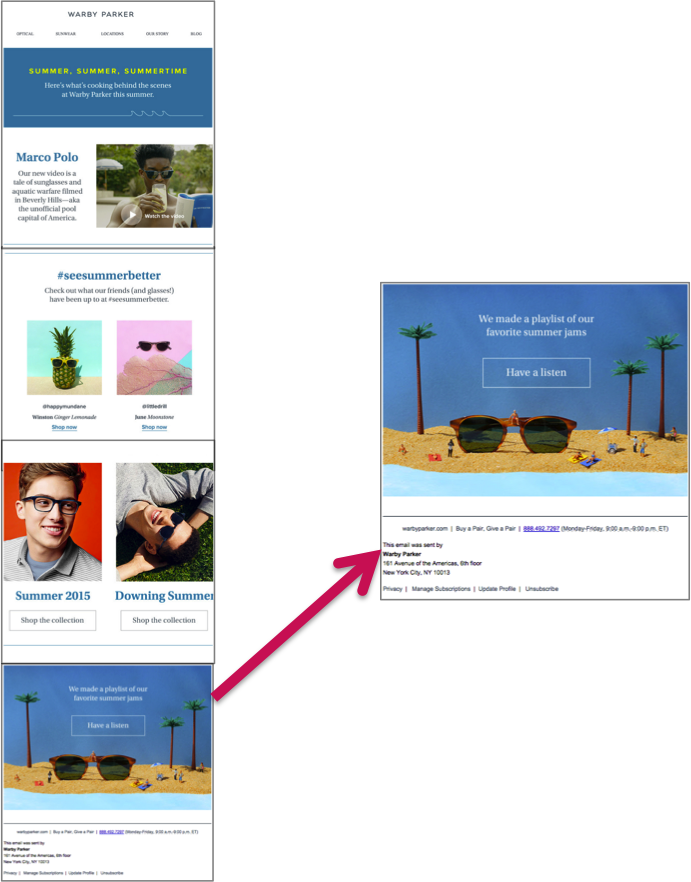Viewport: 691px width, 882px height.
Task: Click 'Shop now' under June Moonstone
Action: click(x=154, y=427)
